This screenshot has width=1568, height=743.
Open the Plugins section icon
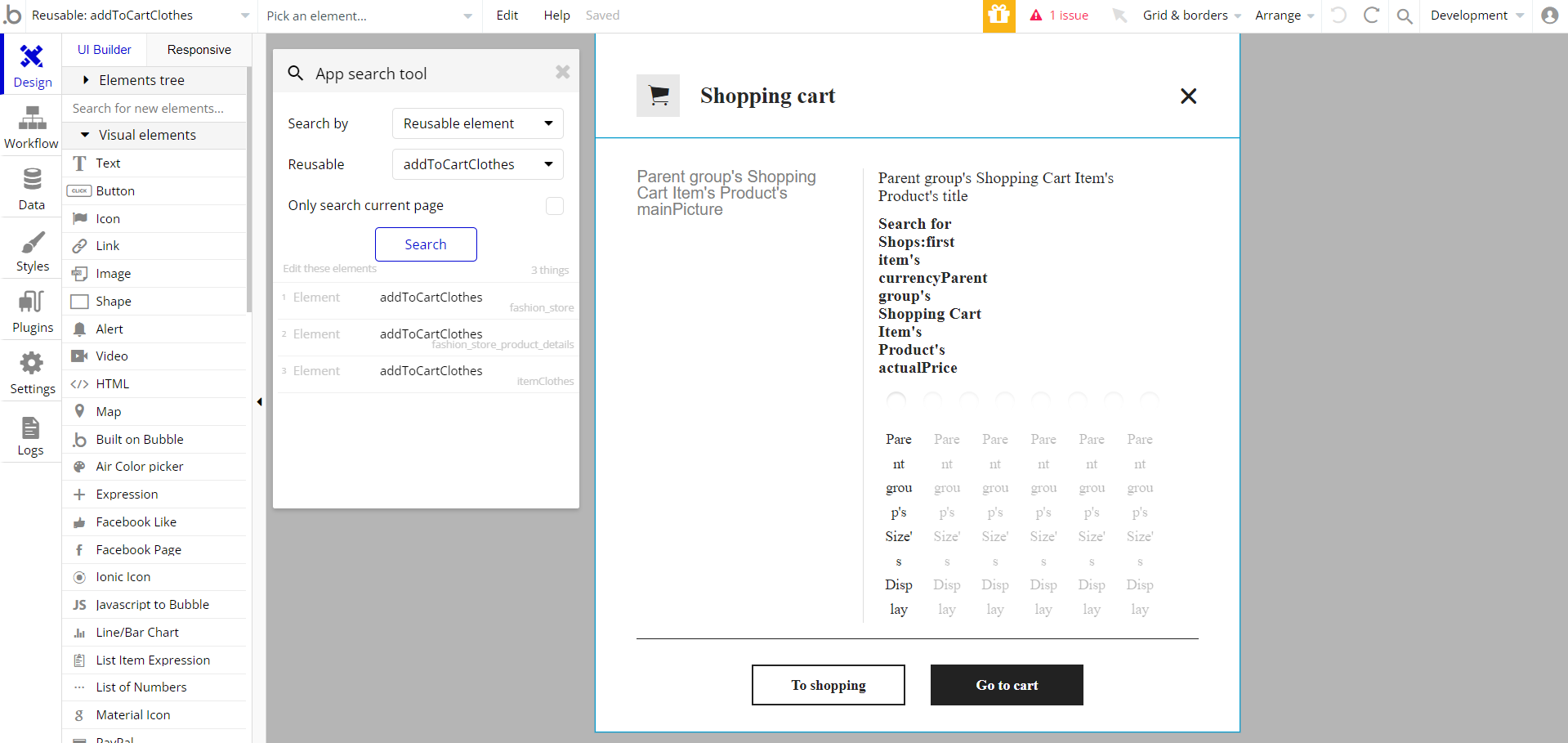[32, 303]
